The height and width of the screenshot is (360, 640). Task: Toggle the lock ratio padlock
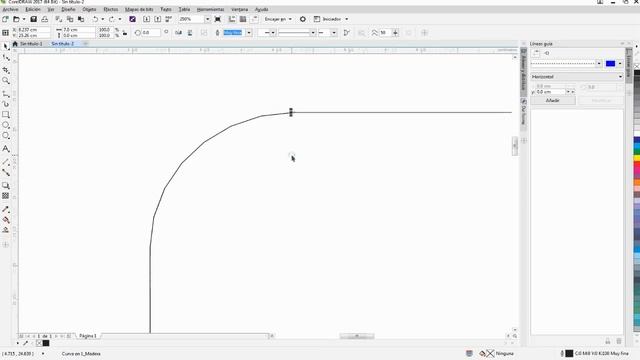pos(125,33)
